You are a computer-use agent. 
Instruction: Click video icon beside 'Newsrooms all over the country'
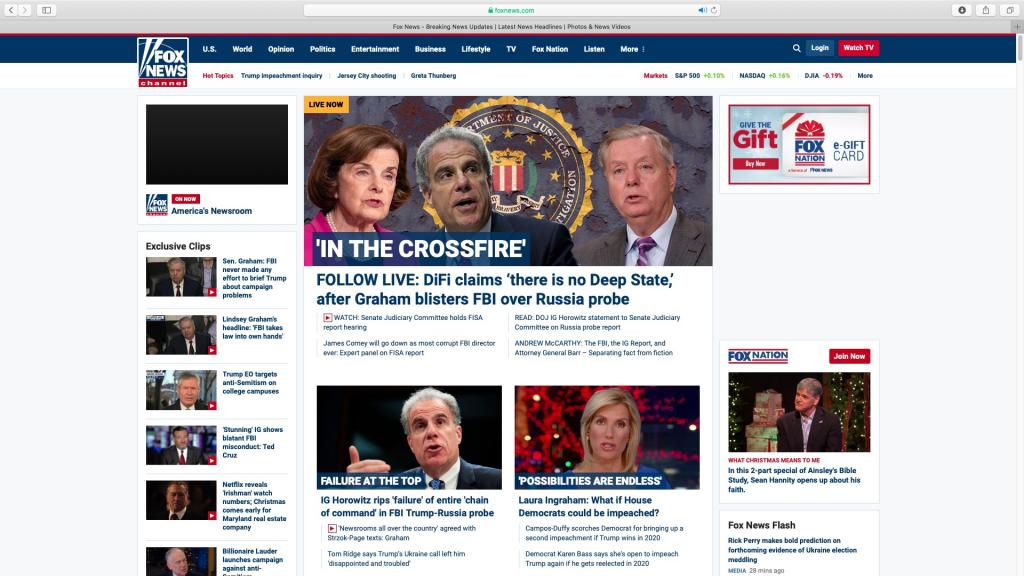pos(332,528)
